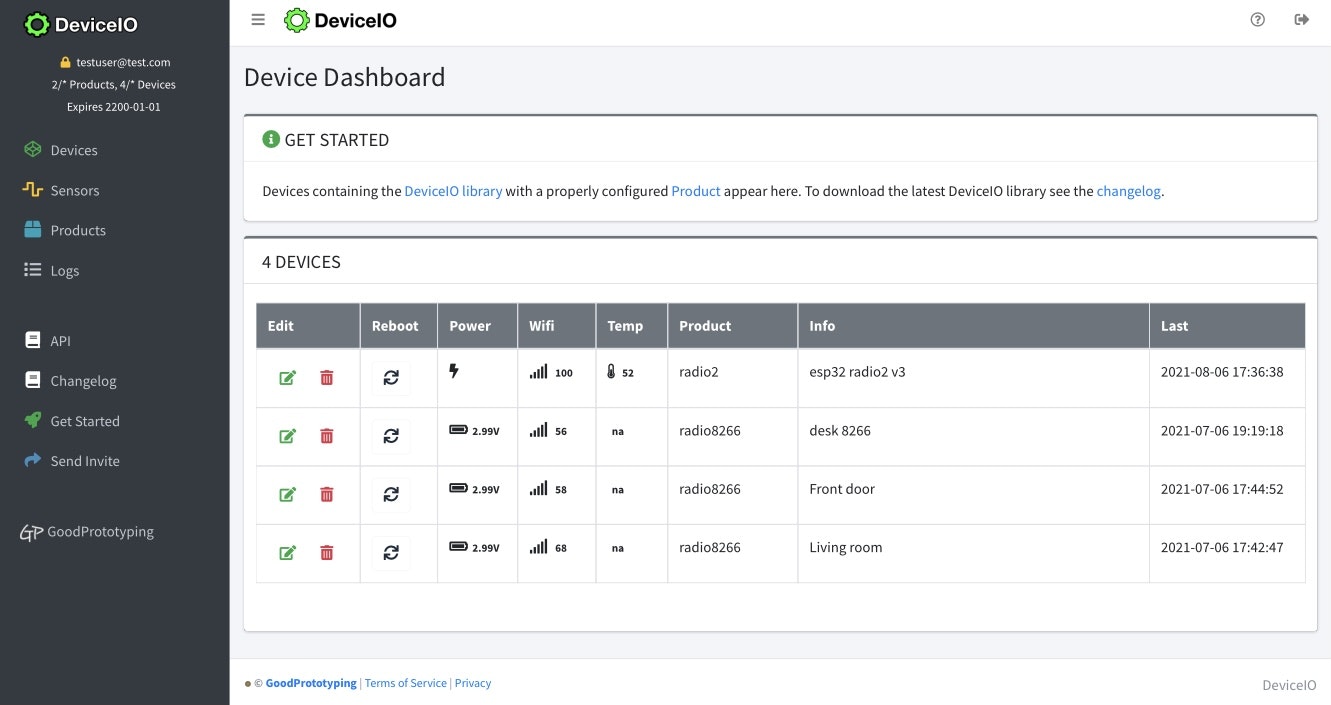
Task: Open the Products page from the sidebar
Action: [x=78, y=230]
